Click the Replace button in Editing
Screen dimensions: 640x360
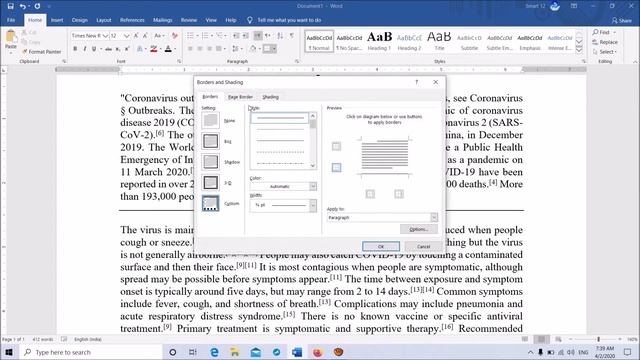[605, 42]
